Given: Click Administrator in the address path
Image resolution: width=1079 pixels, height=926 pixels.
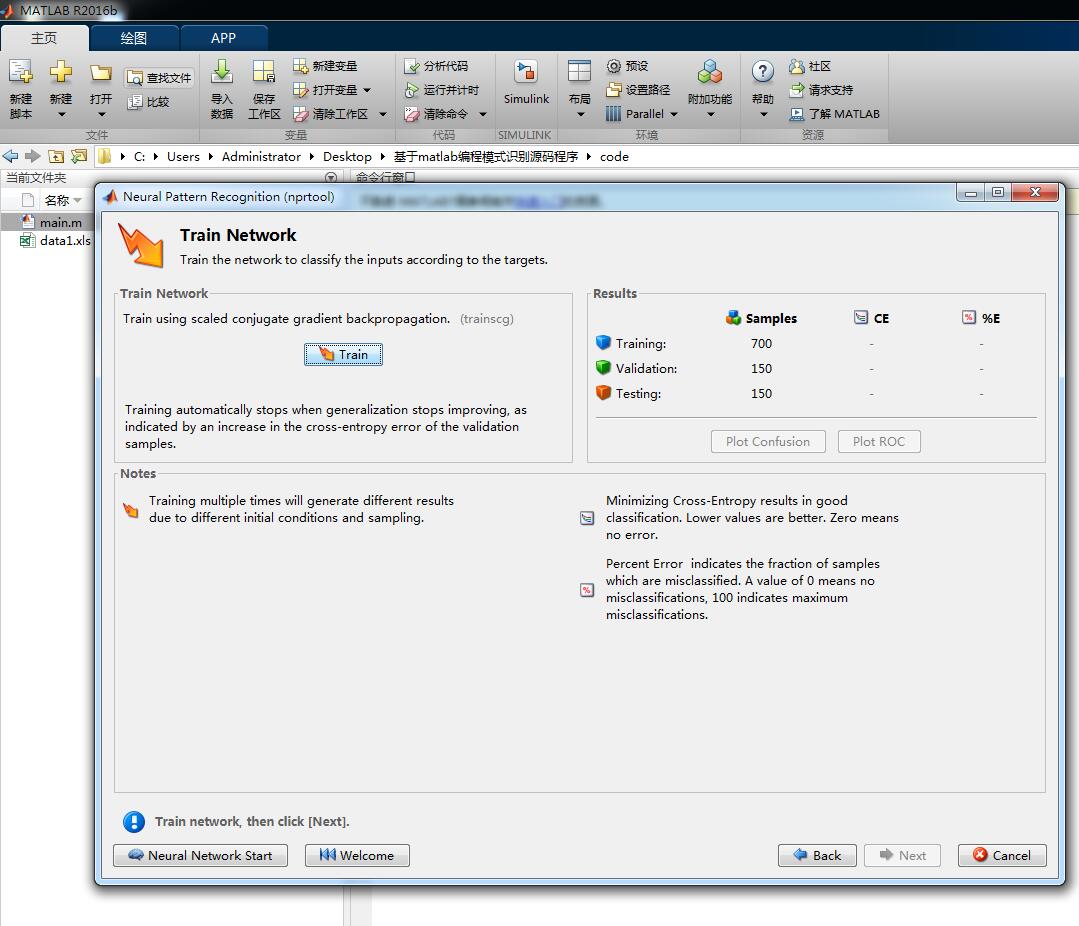Looking at the screenshot, I should 261,157.
